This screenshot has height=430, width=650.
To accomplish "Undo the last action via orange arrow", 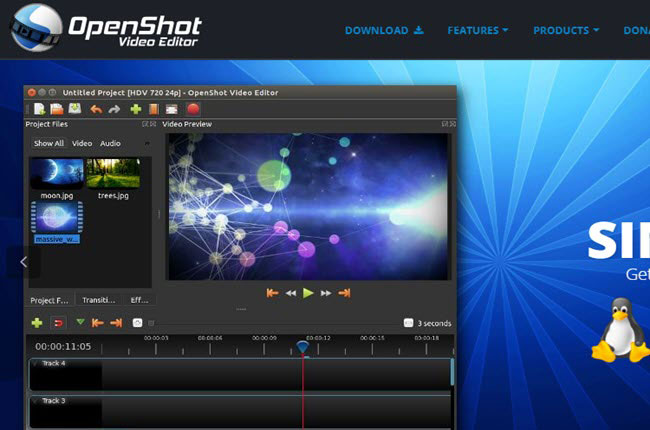I will pos(96,109).
